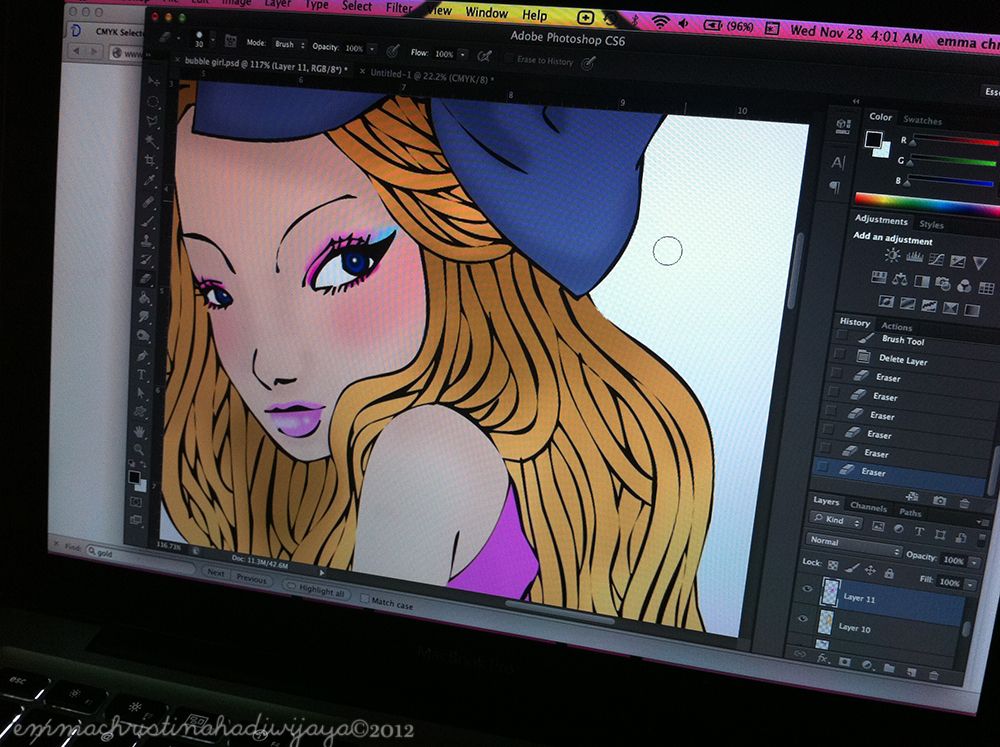Switch to the Channels tab
Image resolution: width=1000 pixels, height=747 pixels.
click(869, 507)
